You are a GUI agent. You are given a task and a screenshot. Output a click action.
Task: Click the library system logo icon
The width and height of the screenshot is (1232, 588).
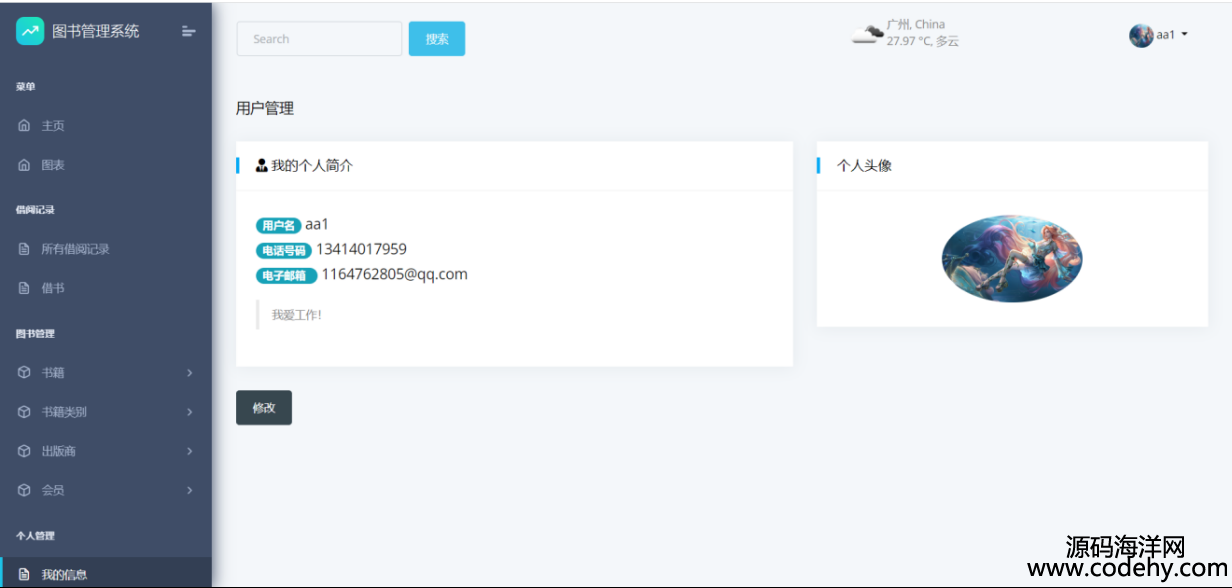[30, 32]
